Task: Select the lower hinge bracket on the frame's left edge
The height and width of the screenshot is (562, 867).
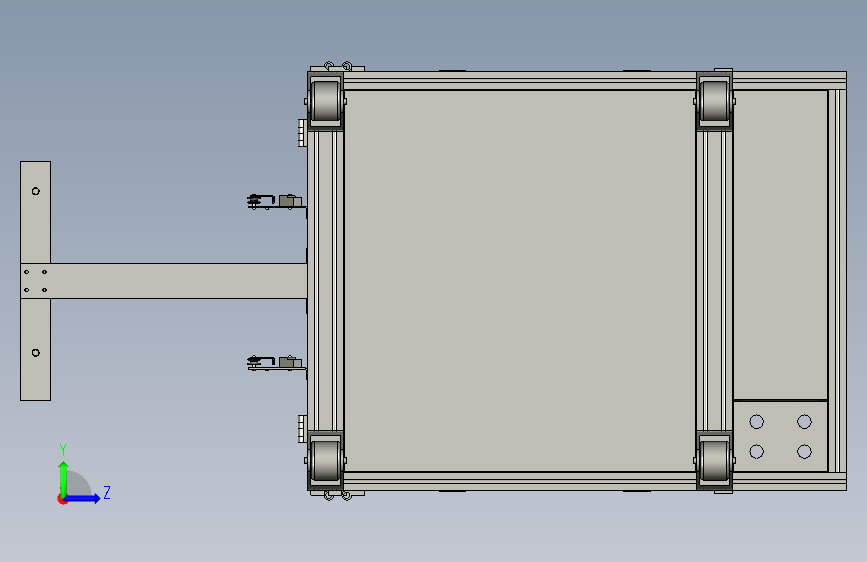Action: coord(302,429)
